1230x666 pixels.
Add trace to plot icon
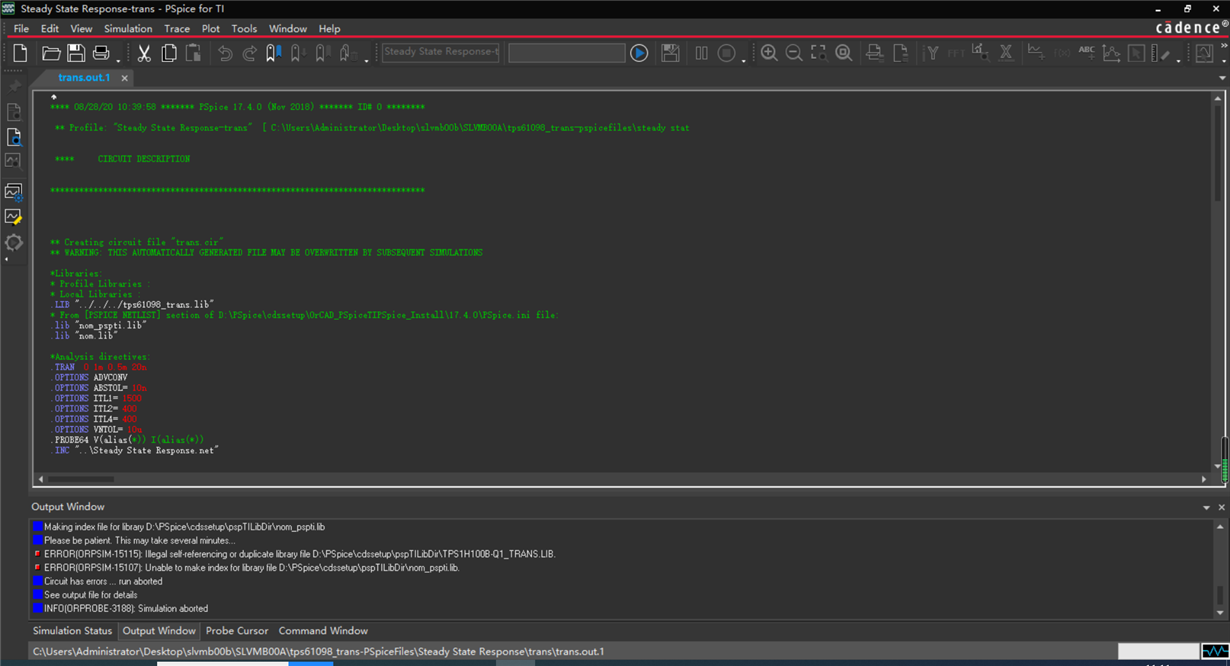(1036, 53)
